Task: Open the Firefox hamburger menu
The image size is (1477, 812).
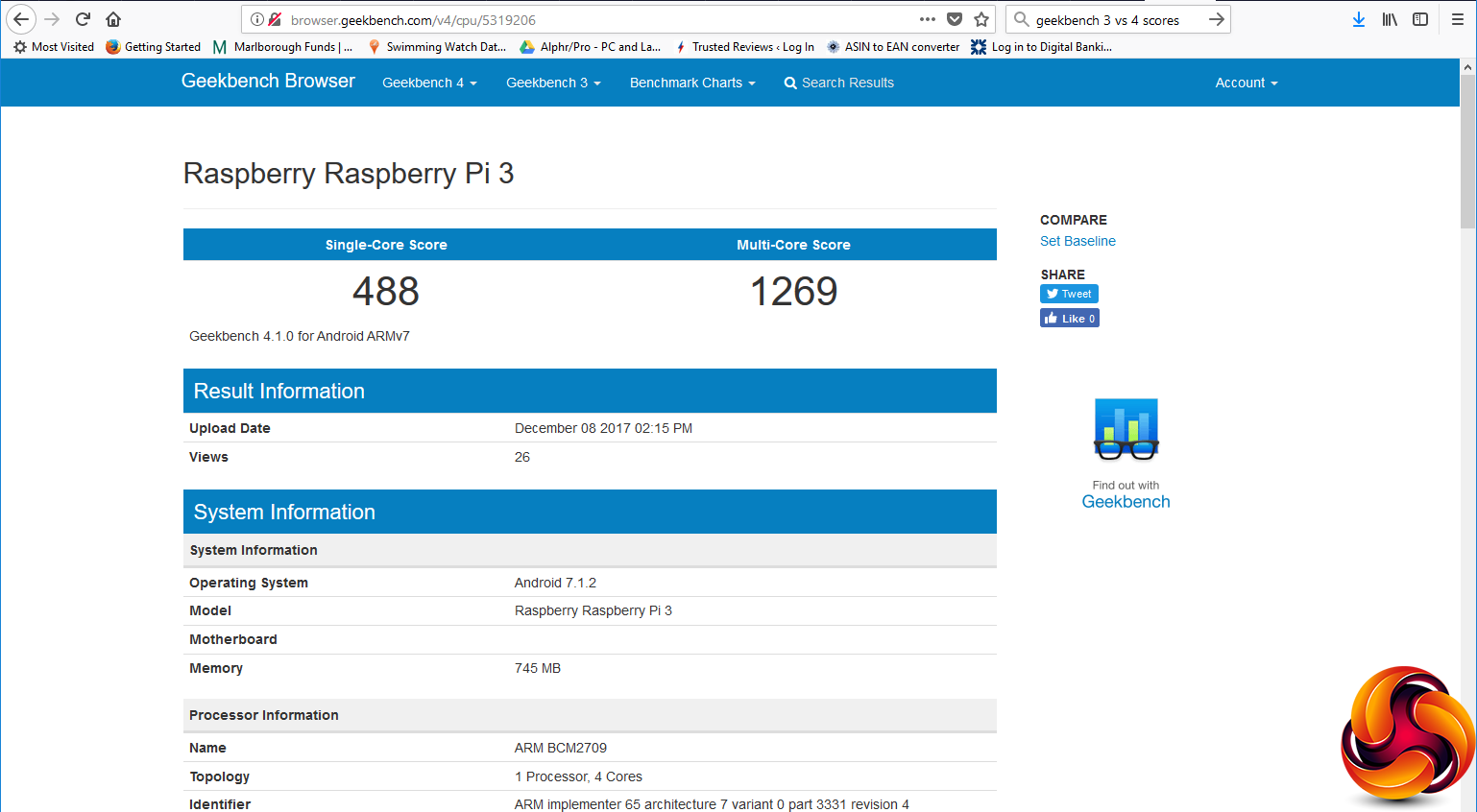Action: (x=1457, y=19)
